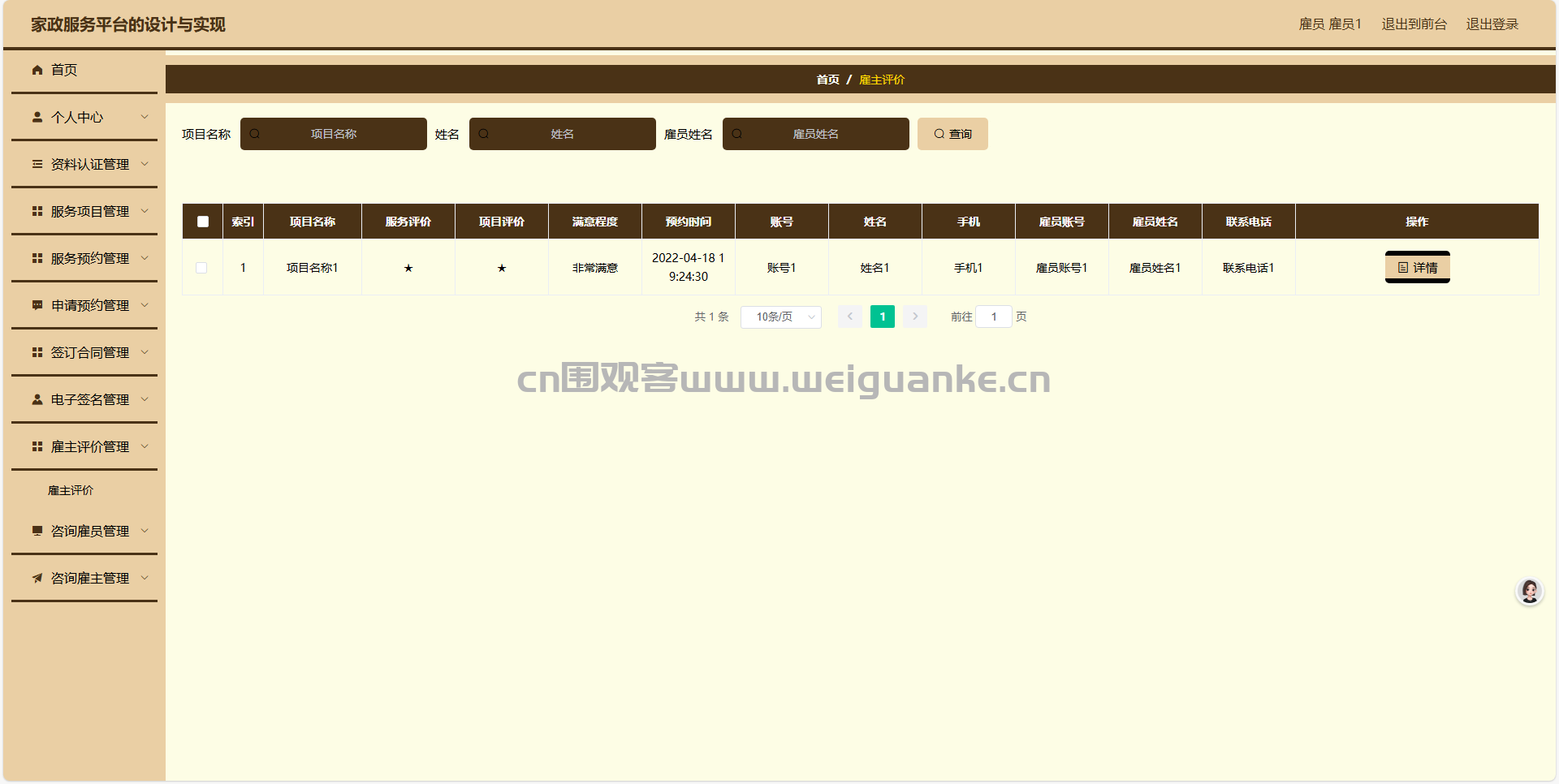
Task: Click 非常满意 cell
Action: 595,268
